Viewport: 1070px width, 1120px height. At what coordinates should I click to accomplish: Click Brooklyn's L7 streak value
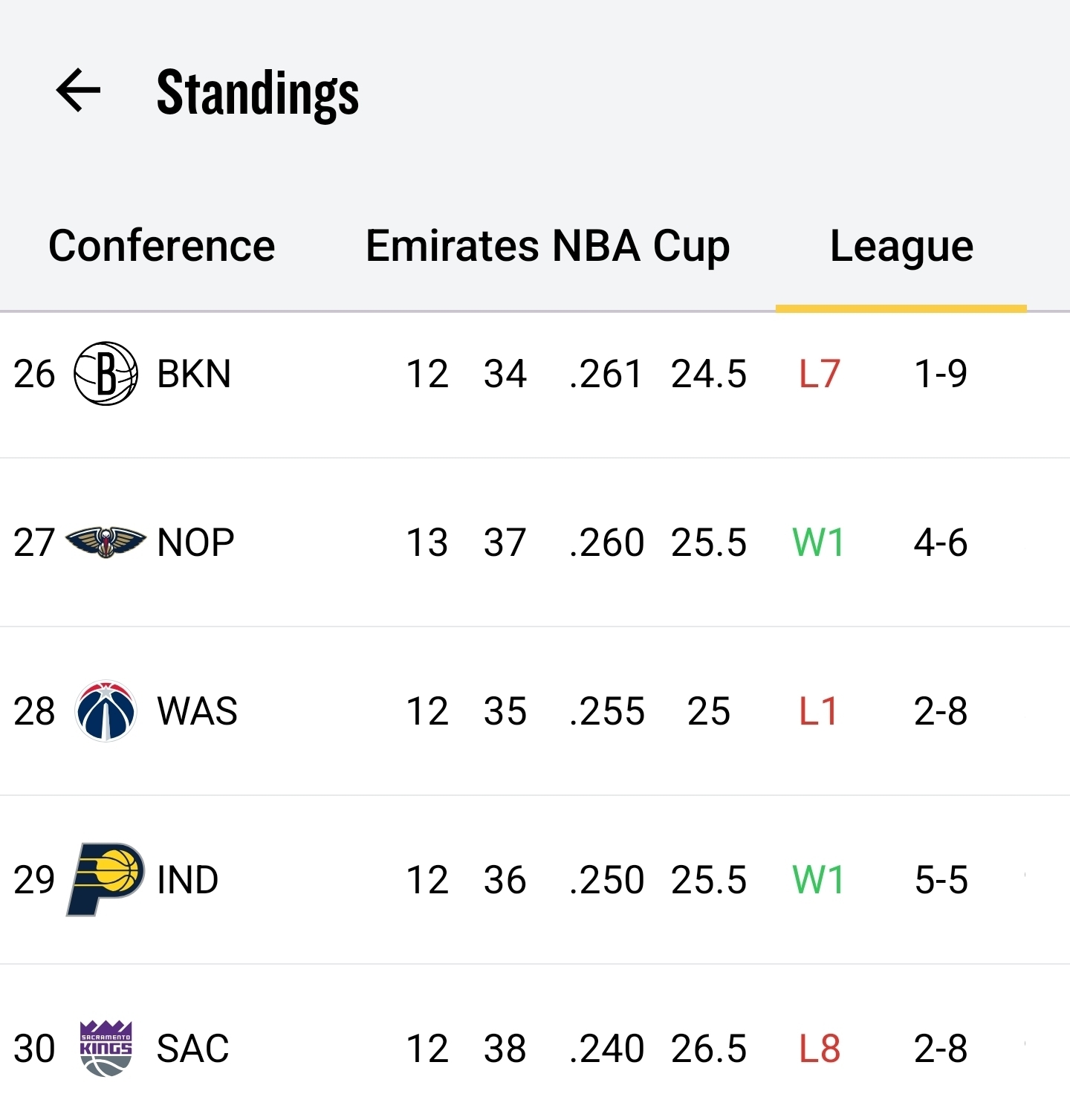click(x=819, y=374)
